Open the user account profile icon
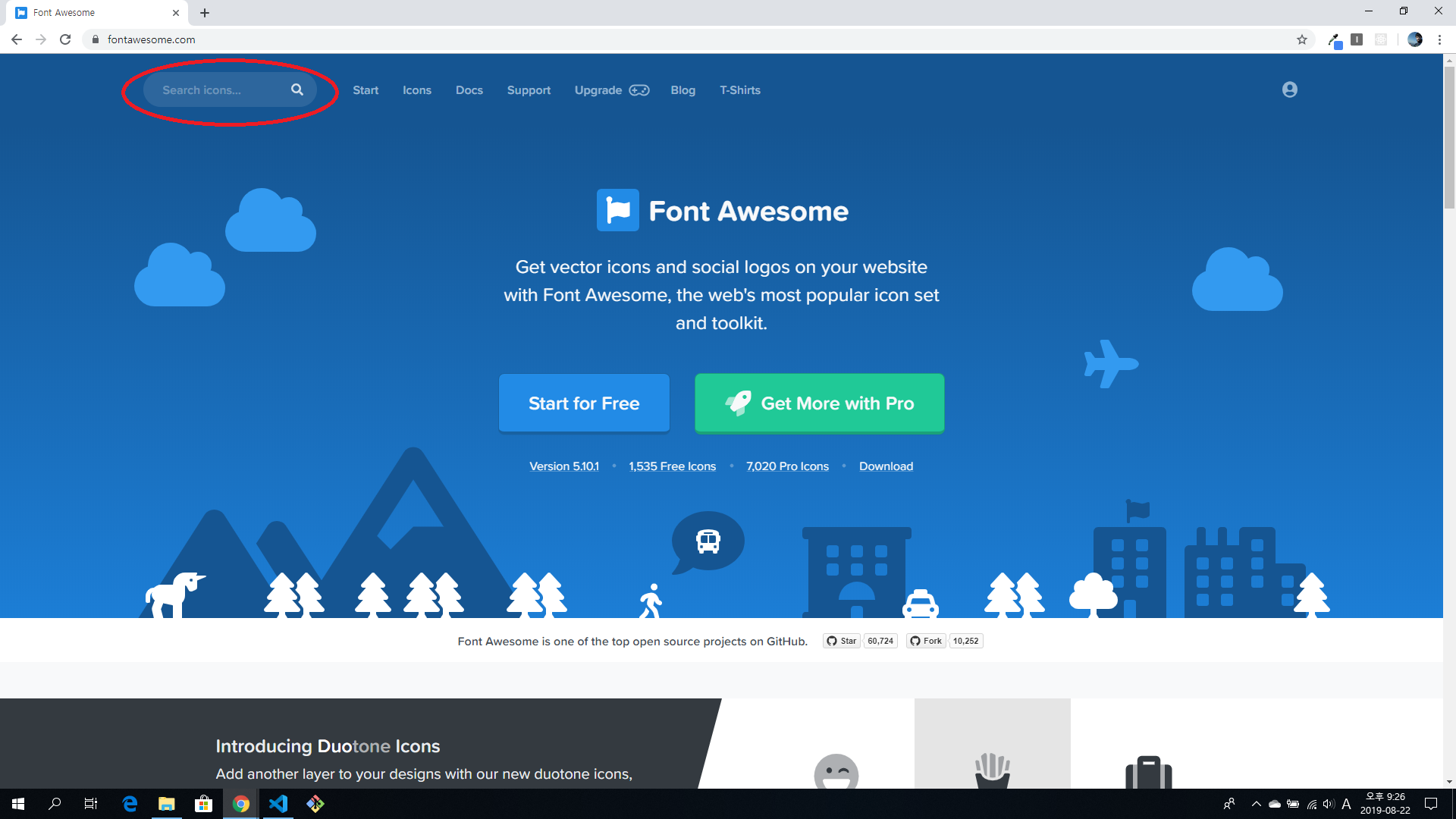The height and width of the screenshot is (819, 1456). pyautogui.click(x=1289, y=89)
